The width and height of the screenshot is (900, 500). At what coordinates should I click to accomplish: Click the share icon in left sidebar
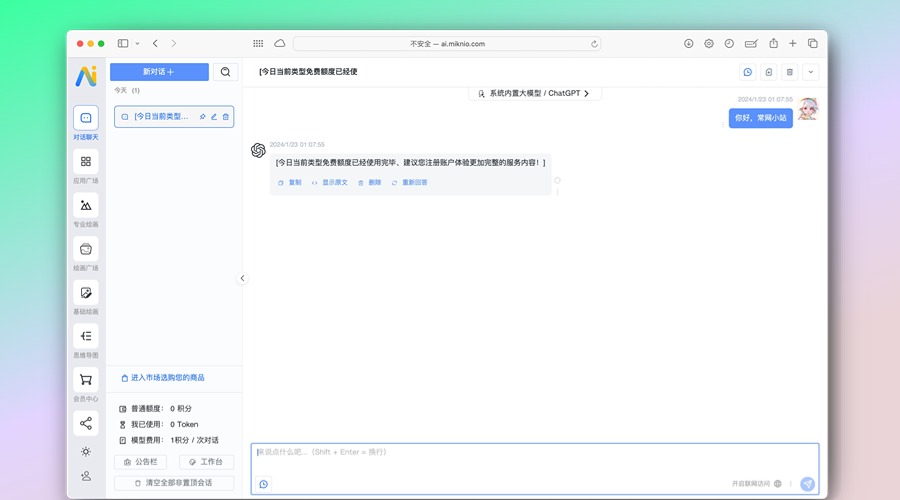(86, 423)
